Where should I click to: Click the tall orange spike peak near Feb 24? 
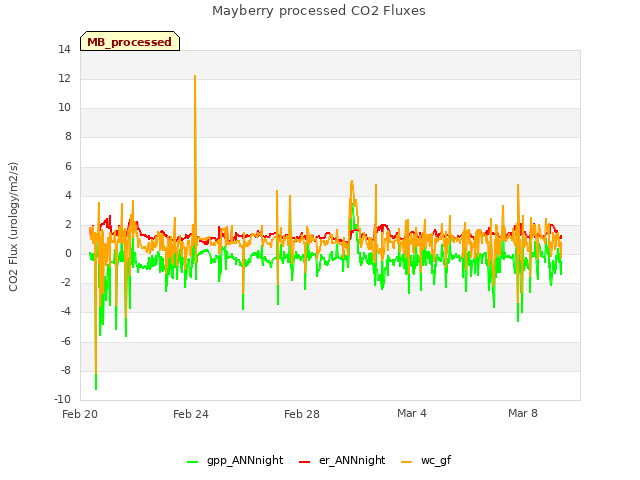pyautogui.click(x=195, y=76)
